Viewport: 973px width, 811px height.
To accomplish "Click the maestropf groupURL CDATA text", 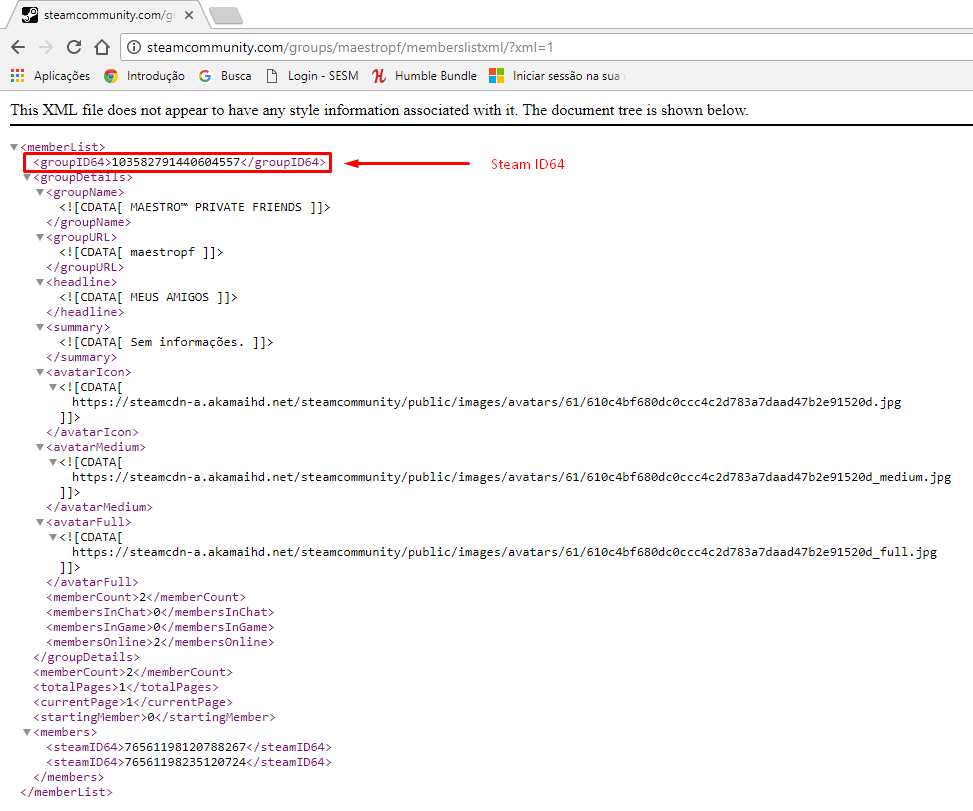I will tap(162, 252).
